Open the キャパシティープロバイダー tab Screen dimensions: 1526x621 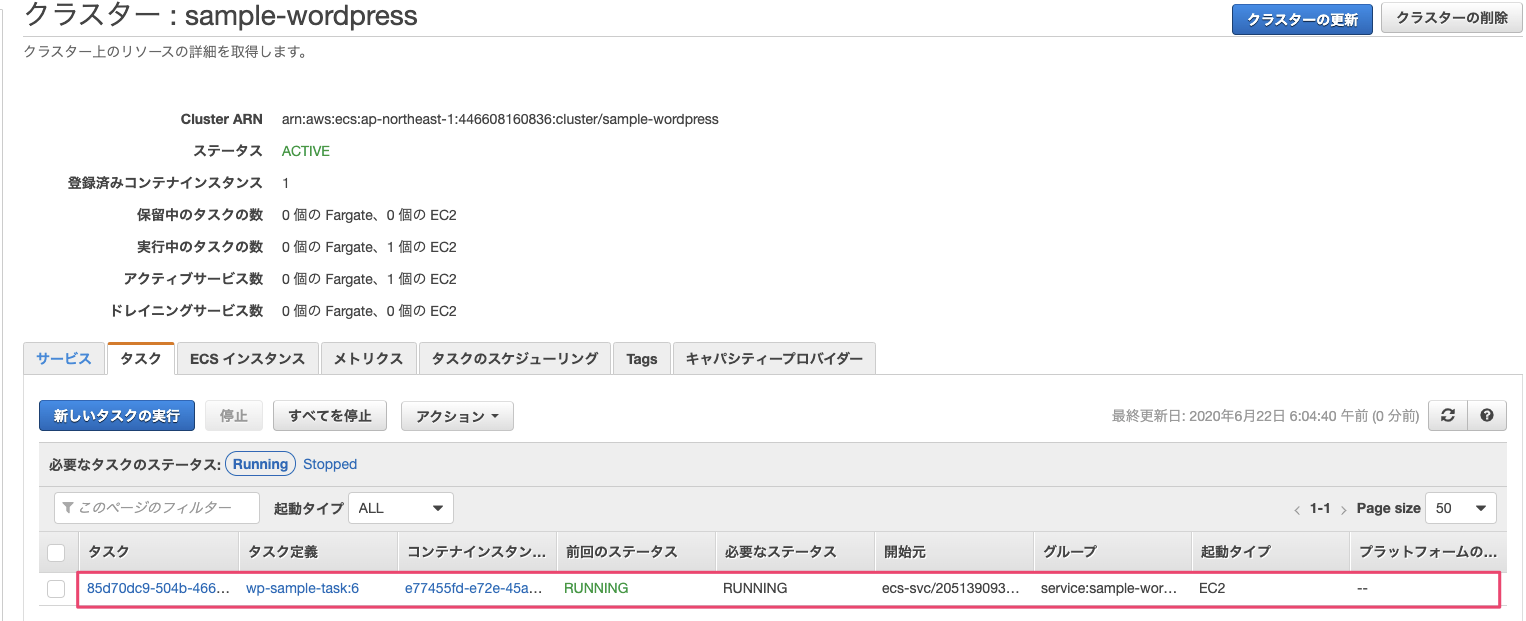point(774,358)
